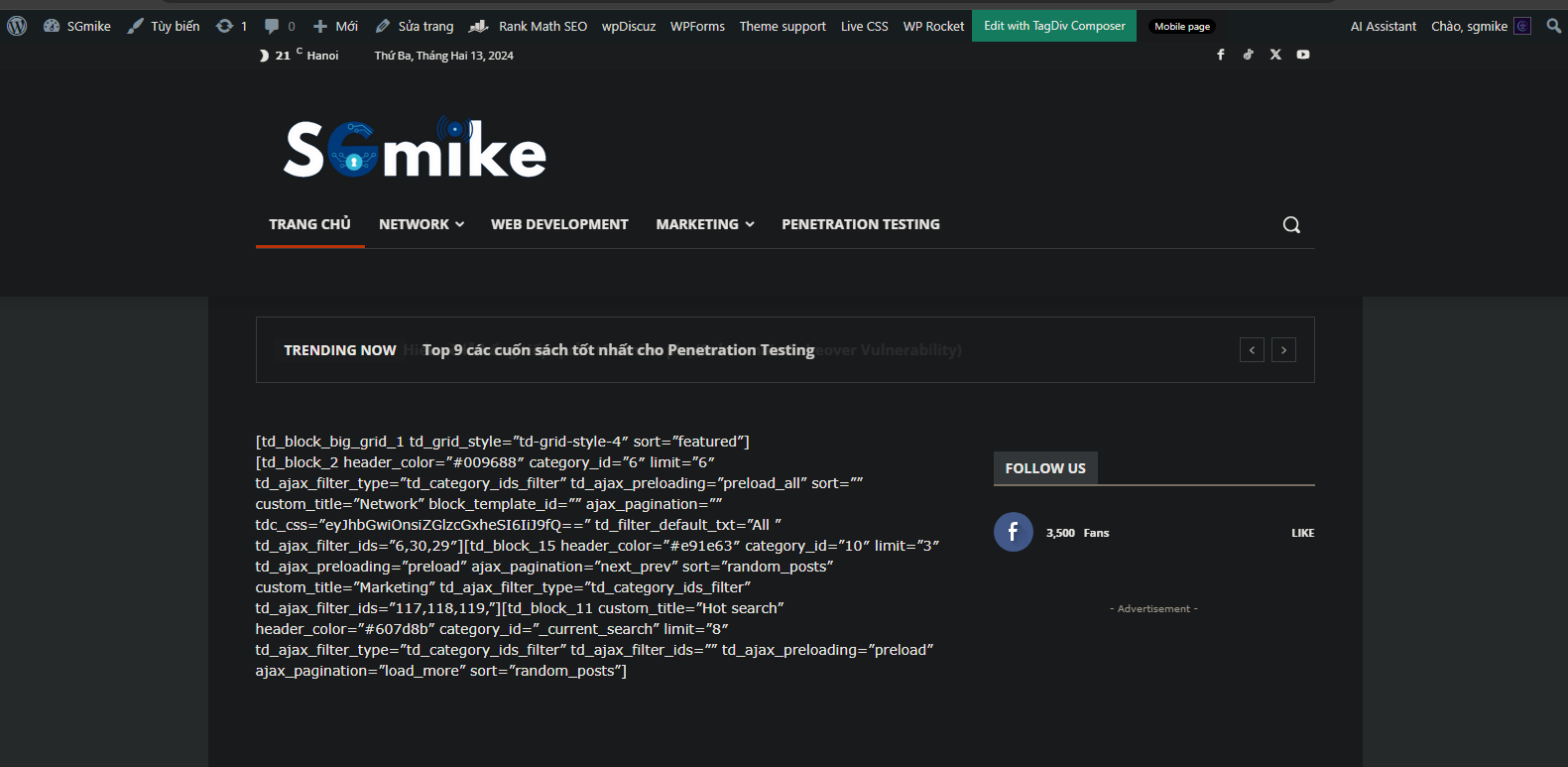This screenshot has width=1568, height=767.
Task: Open YouTube icon in top bar
Action: [x=1303, y=55]
